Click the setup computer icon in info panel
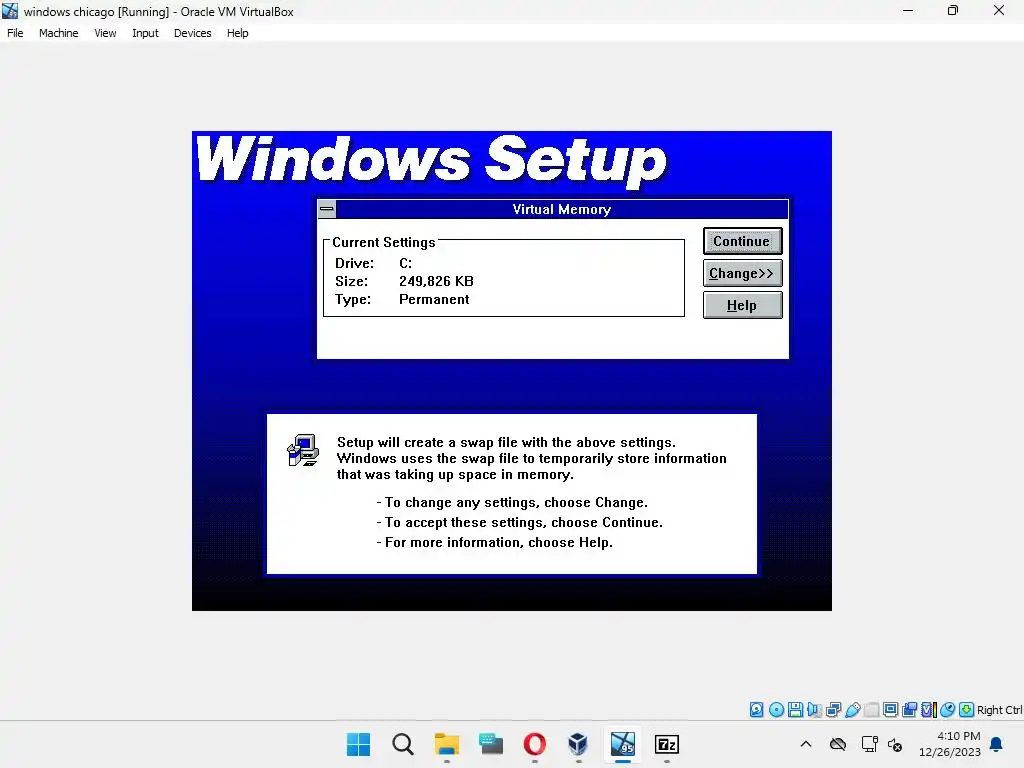Viewport: 1024px width, 768px height. pos(303,450)
